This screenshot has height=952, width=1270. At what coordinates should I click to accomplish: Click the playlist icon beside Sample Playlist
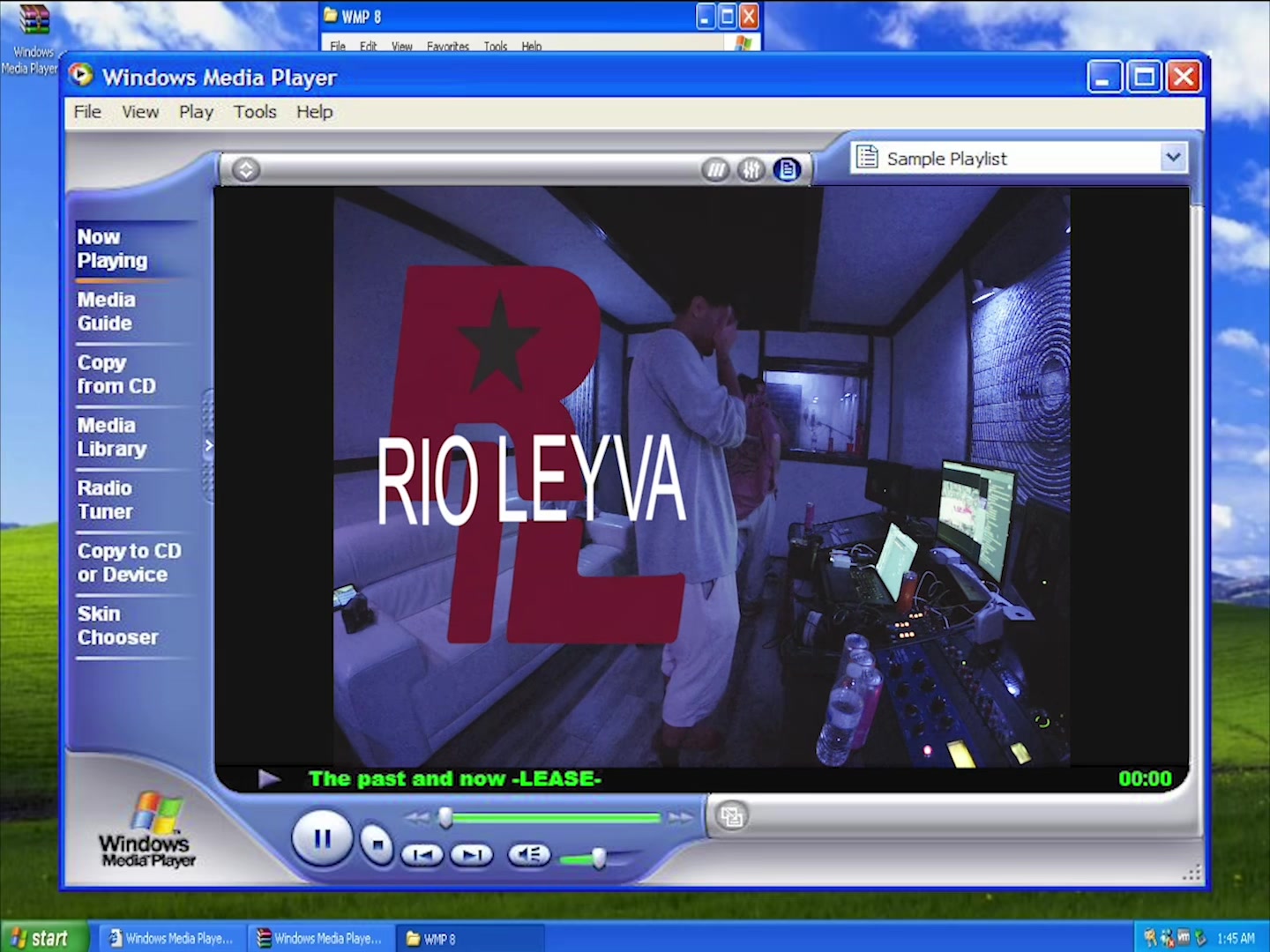pyautogui.click(x=868, y=158)
